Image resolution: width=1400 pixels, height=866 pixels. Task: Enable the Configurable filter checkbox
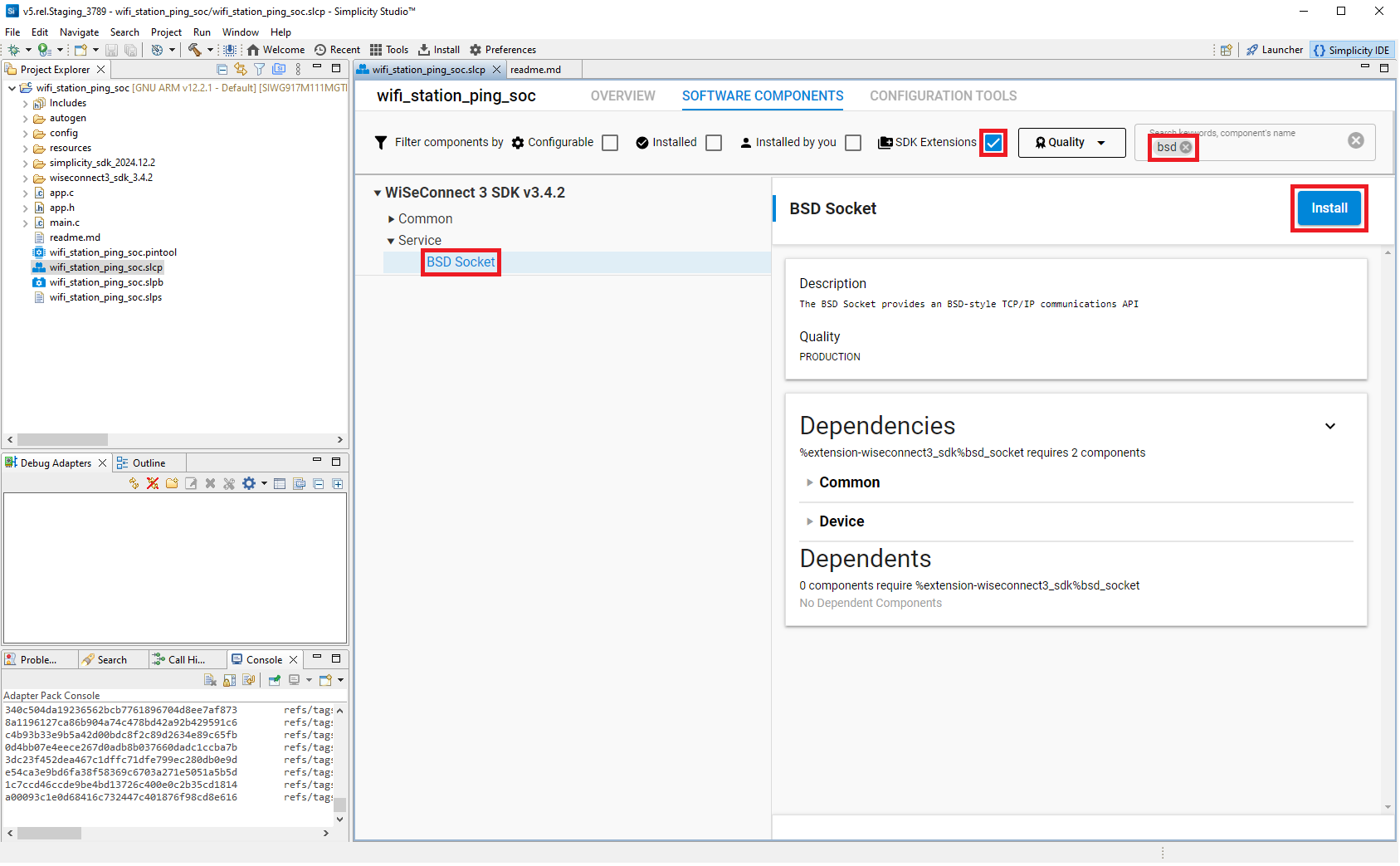coord(610,143)
